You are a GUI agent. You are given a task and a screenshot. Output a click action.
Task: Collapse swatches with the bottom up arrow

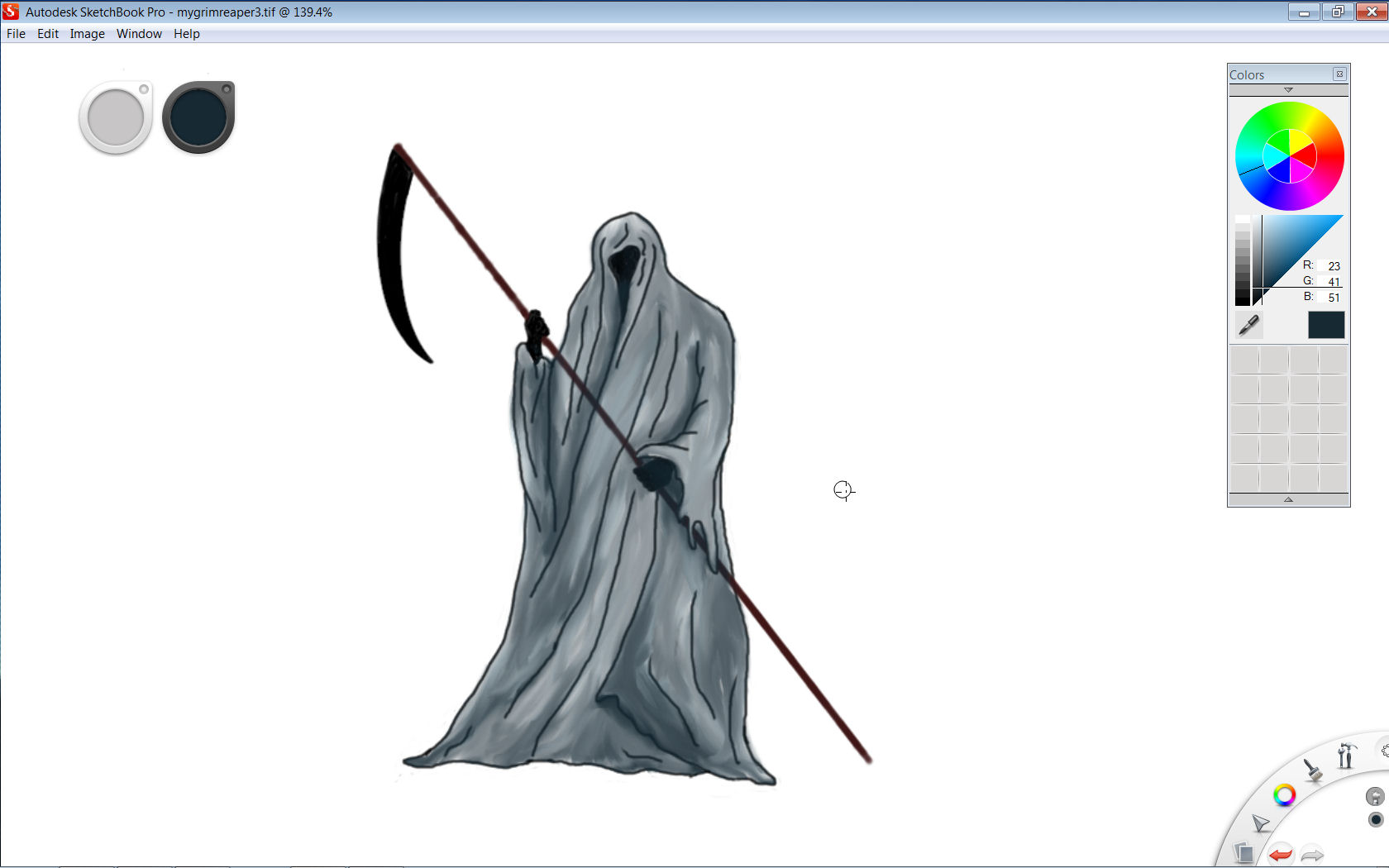coord(1288,499)
